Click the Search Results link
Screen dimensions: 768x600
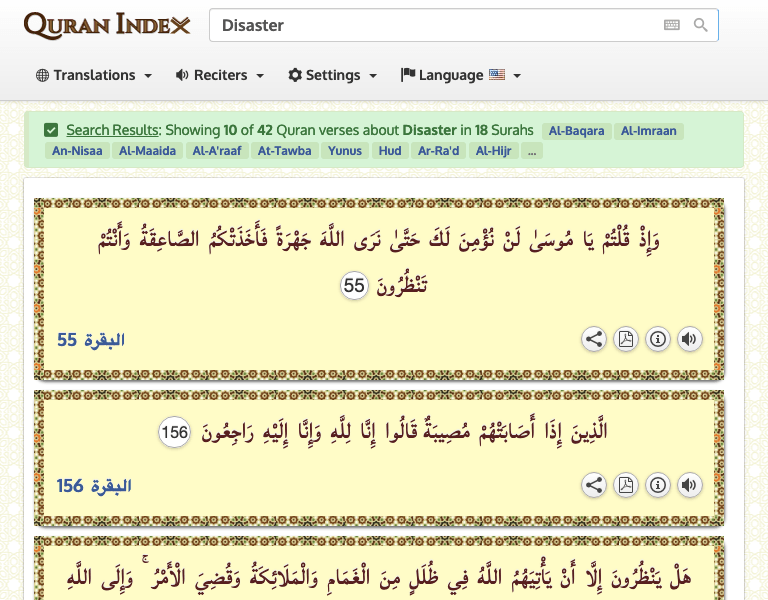(x=113, y=130)
